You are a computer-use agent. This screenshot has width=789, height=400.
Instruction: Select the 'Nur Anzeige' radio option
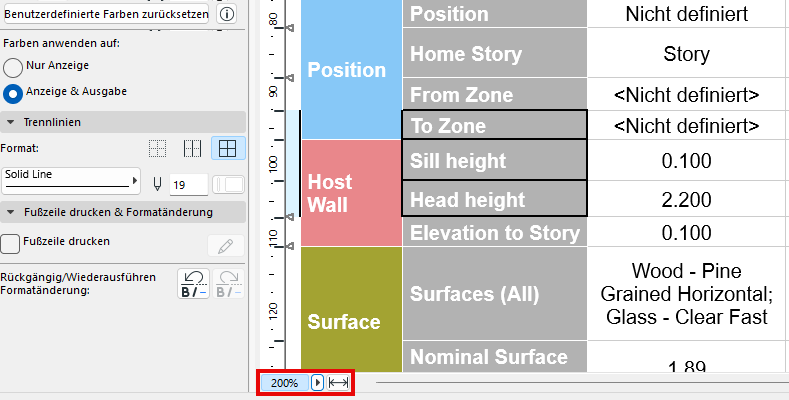pyautogui.click(x=13, y=67)
